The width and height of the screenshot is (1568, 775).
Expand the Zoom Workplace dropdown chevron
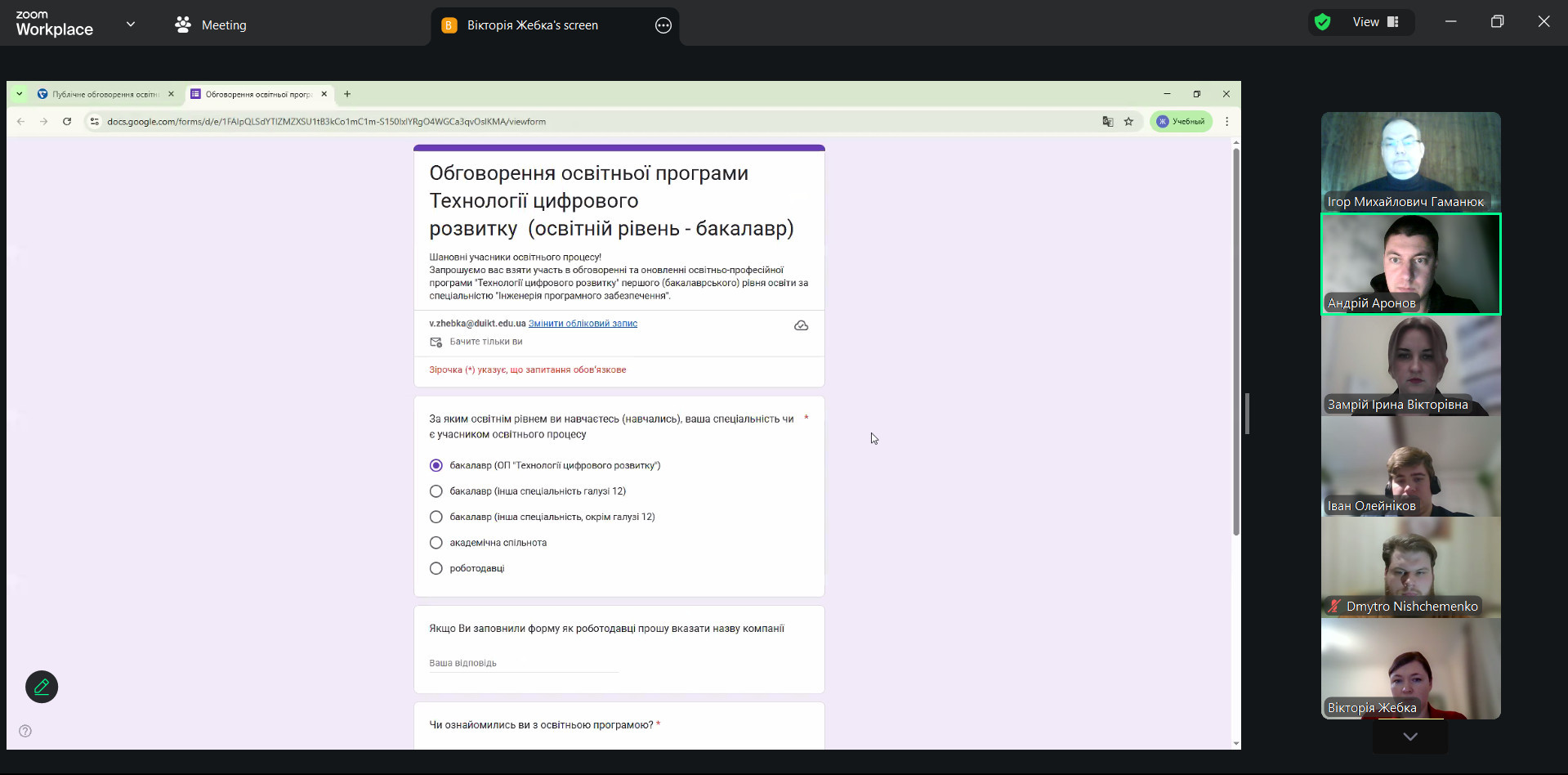tap(131, 25)
